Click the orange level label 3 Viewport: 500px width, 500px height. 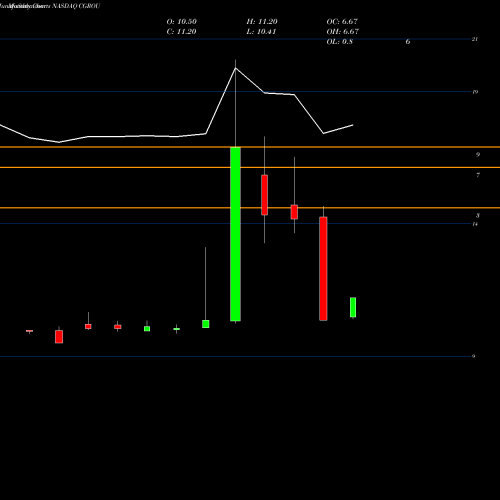click(478, 216)
